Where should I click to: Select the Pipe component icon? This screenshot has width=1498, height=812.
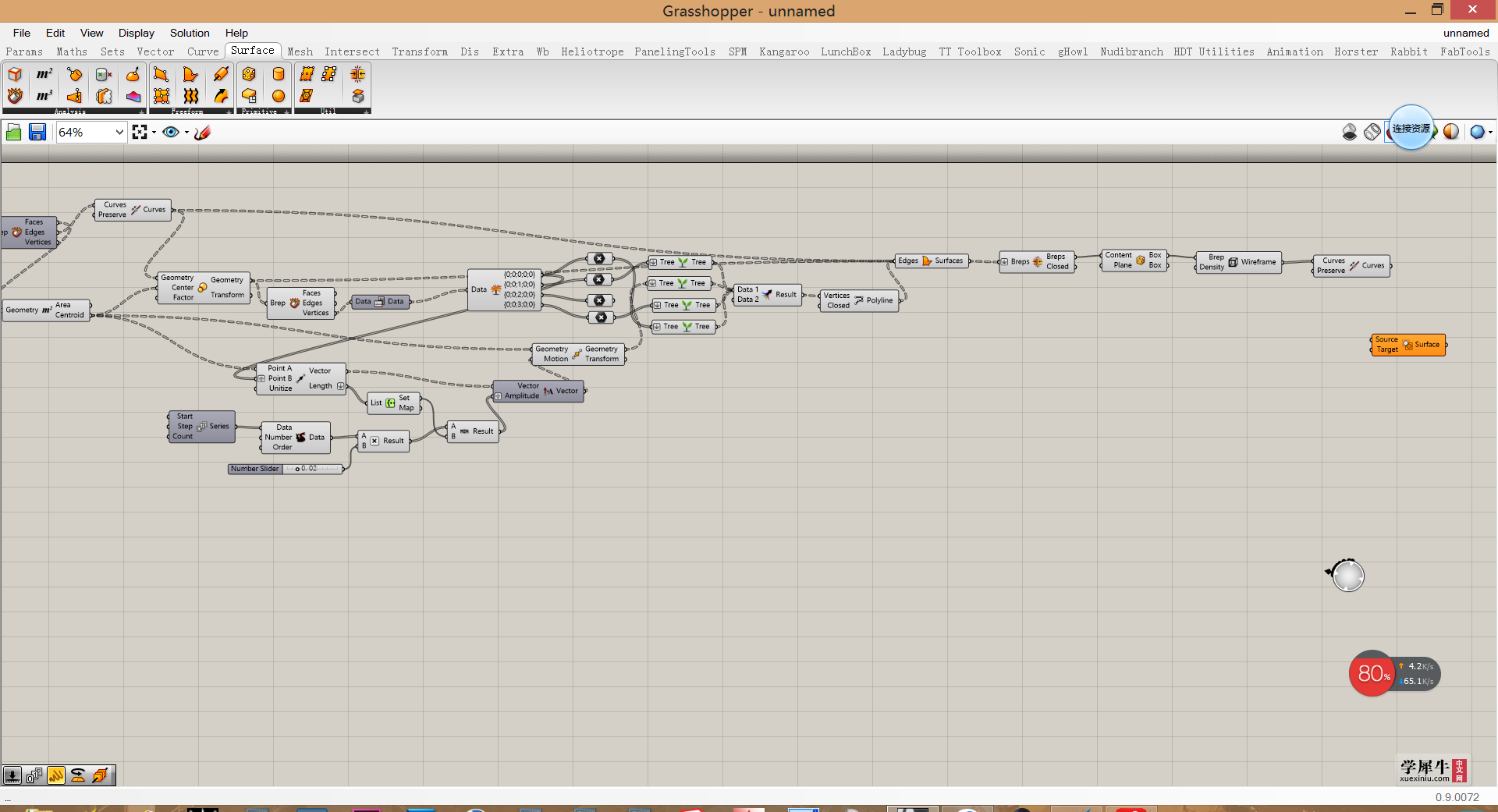pyautogui.click(x=221, y=75)
